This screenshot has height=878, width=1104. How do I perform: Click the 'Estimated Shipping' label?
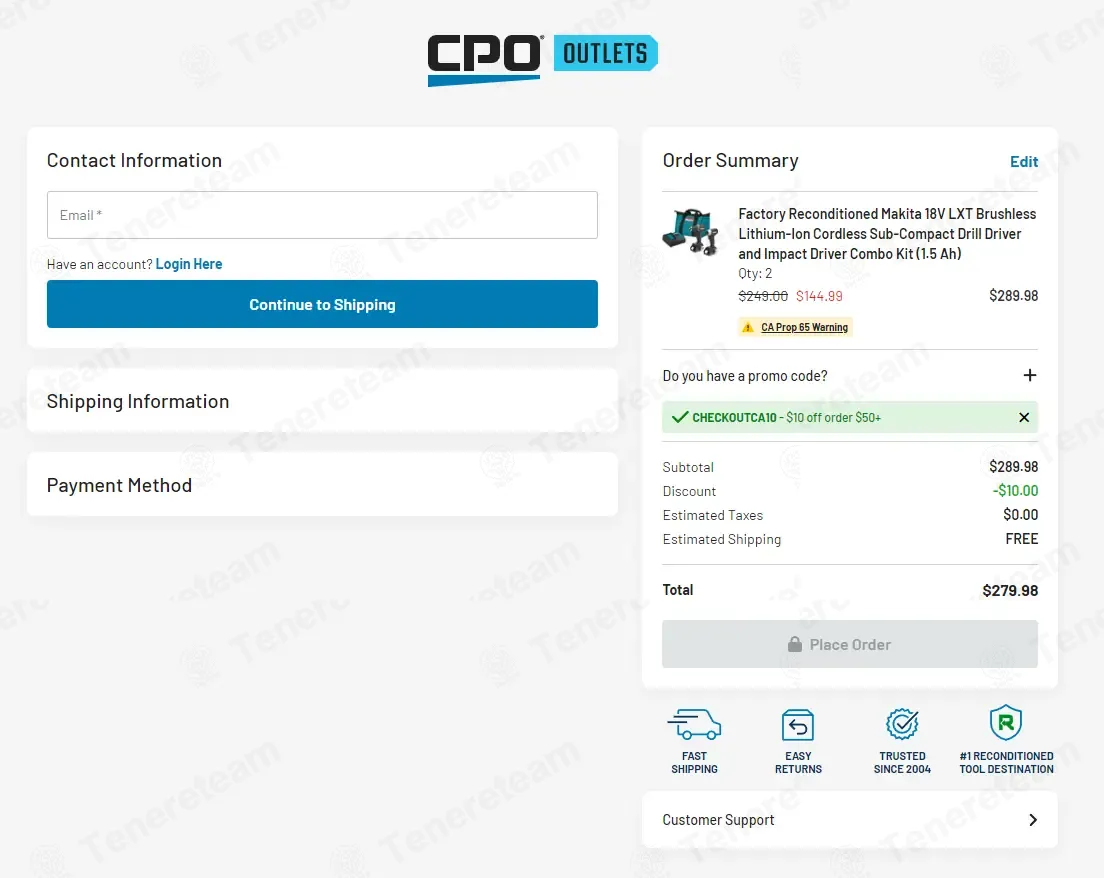722,539
